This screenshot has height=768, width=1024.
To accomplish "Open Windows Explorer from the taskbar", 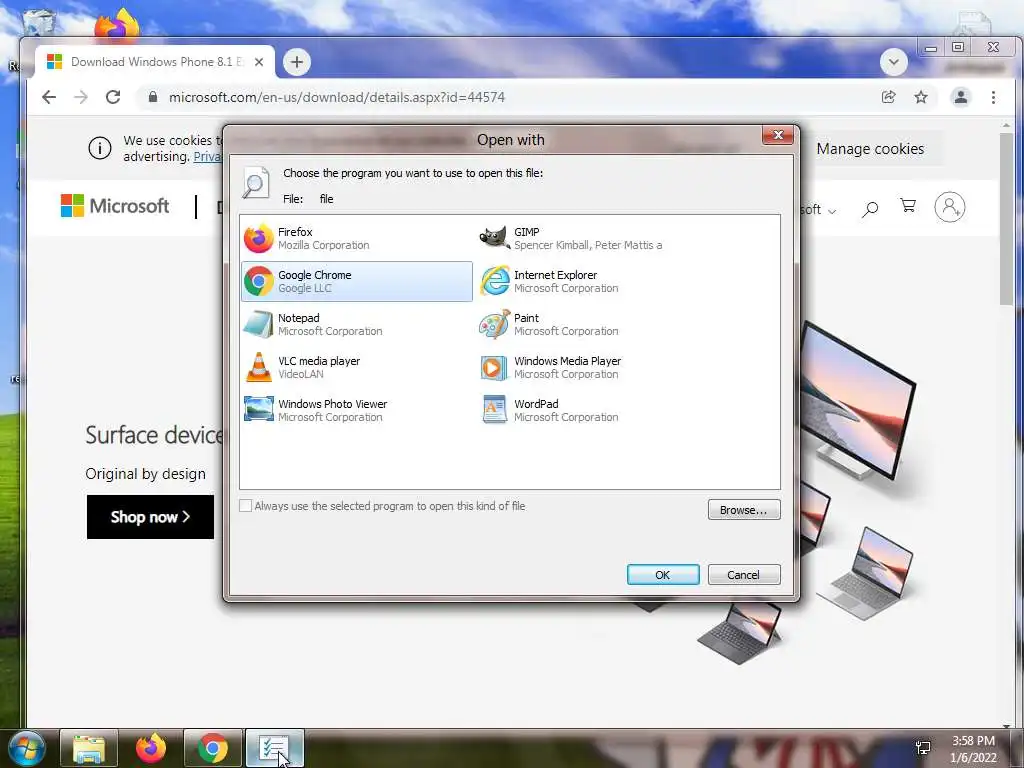I will [x=89, y=748].
